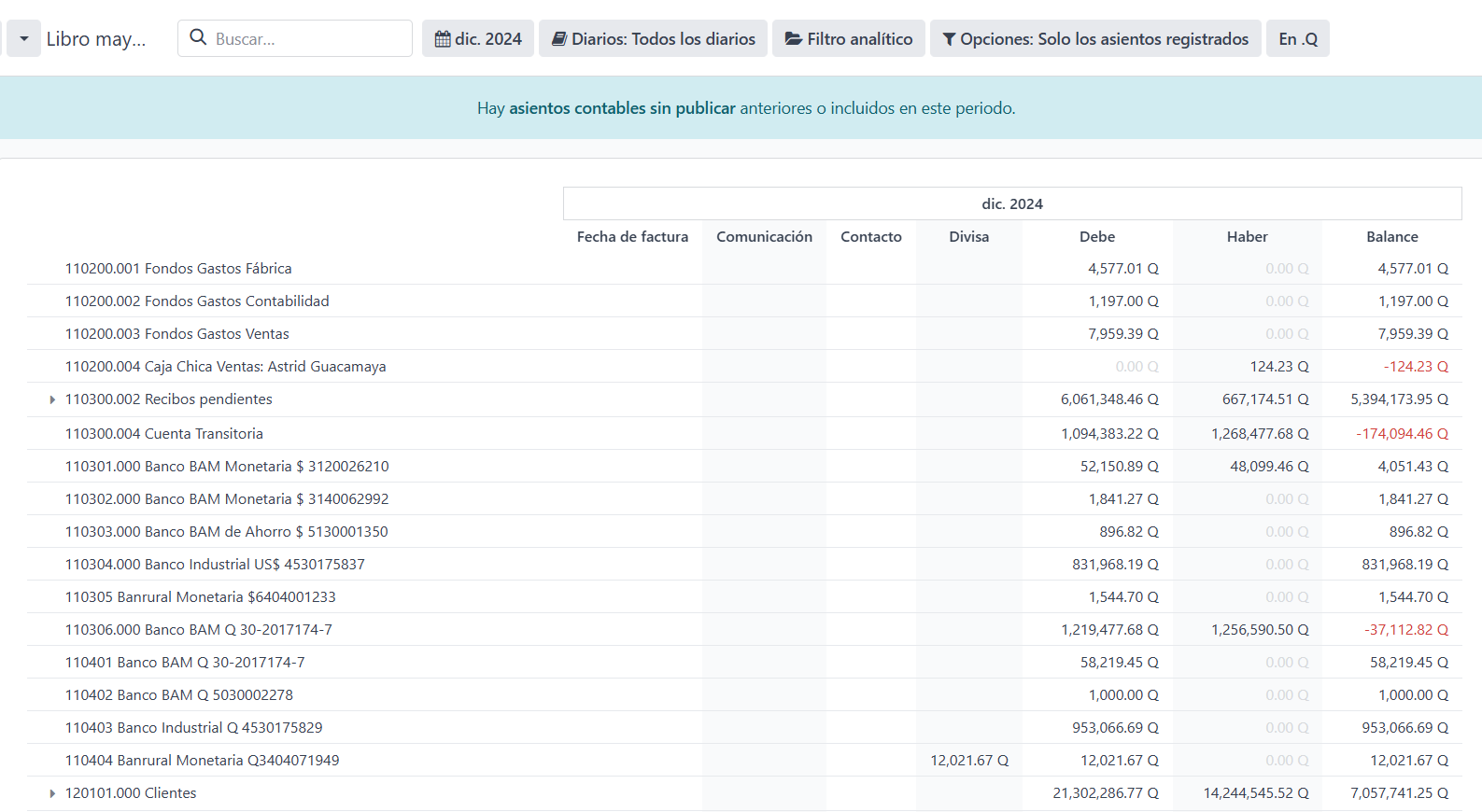Select account 110300.004 Cuenta Transitoria
The image size is (1482, 812).
tap(164, 434)
